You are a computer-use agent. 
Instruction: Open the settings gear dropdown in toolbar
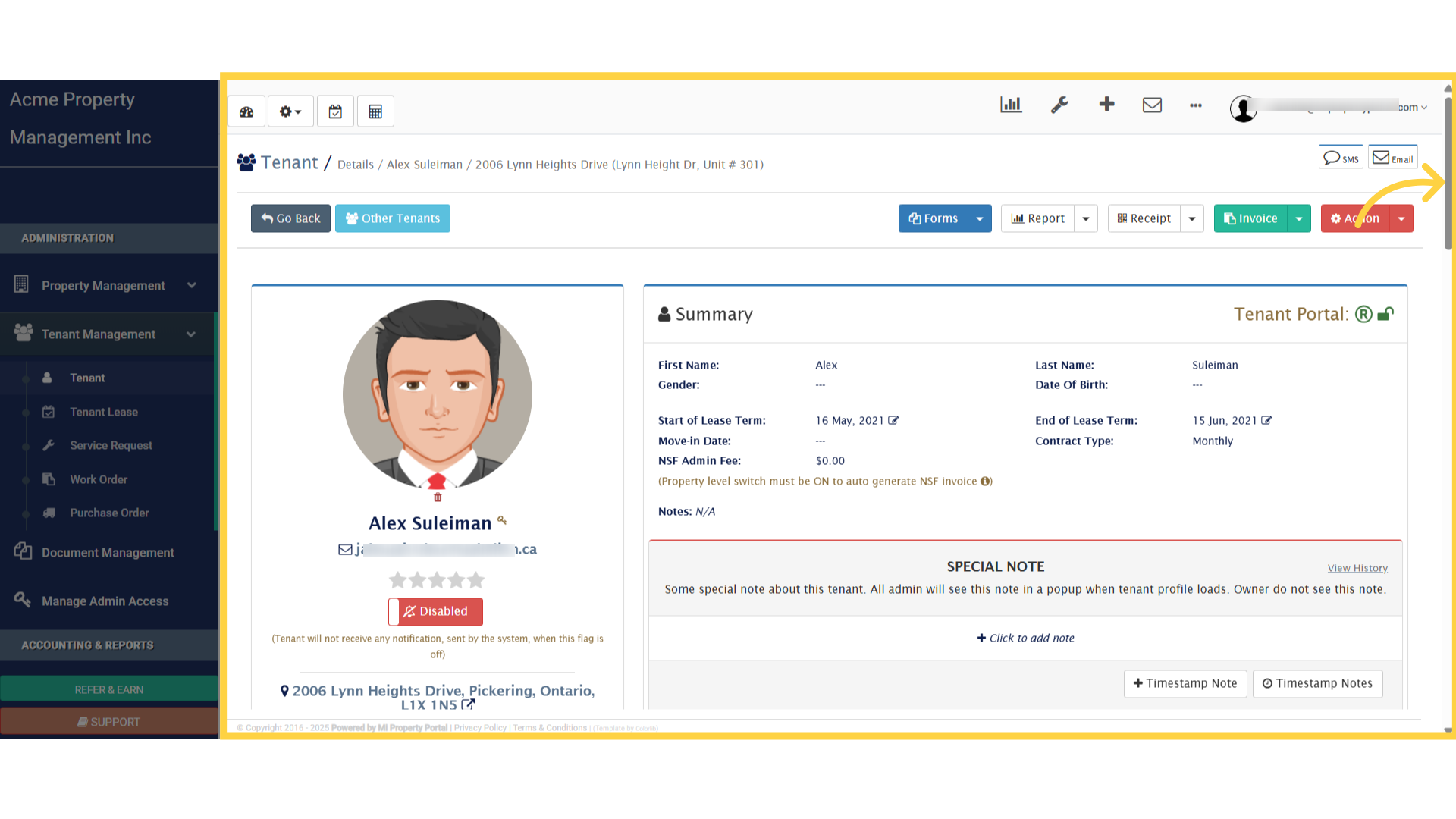tap(290, 111)
